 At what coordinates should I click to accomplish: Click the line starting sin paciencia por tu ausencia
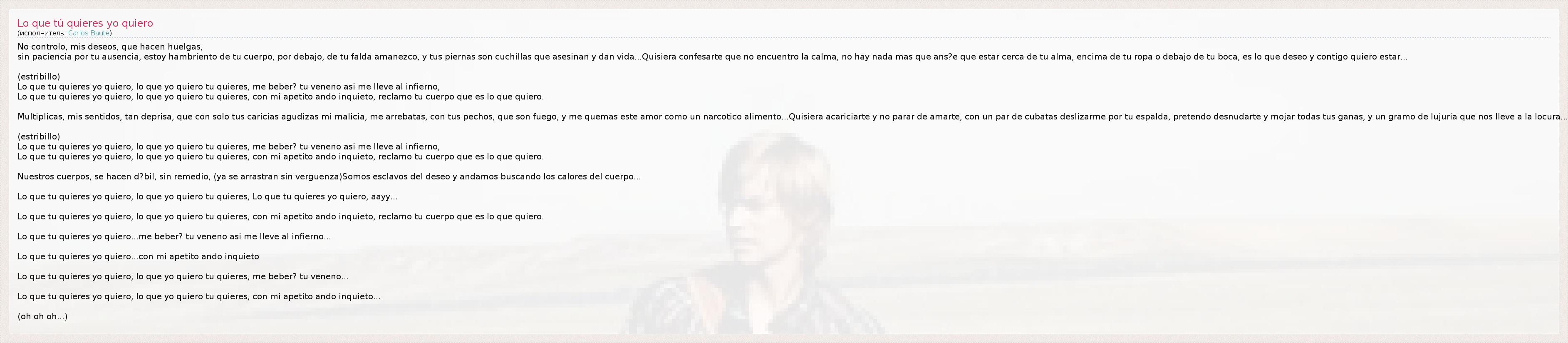coord(712,57)
